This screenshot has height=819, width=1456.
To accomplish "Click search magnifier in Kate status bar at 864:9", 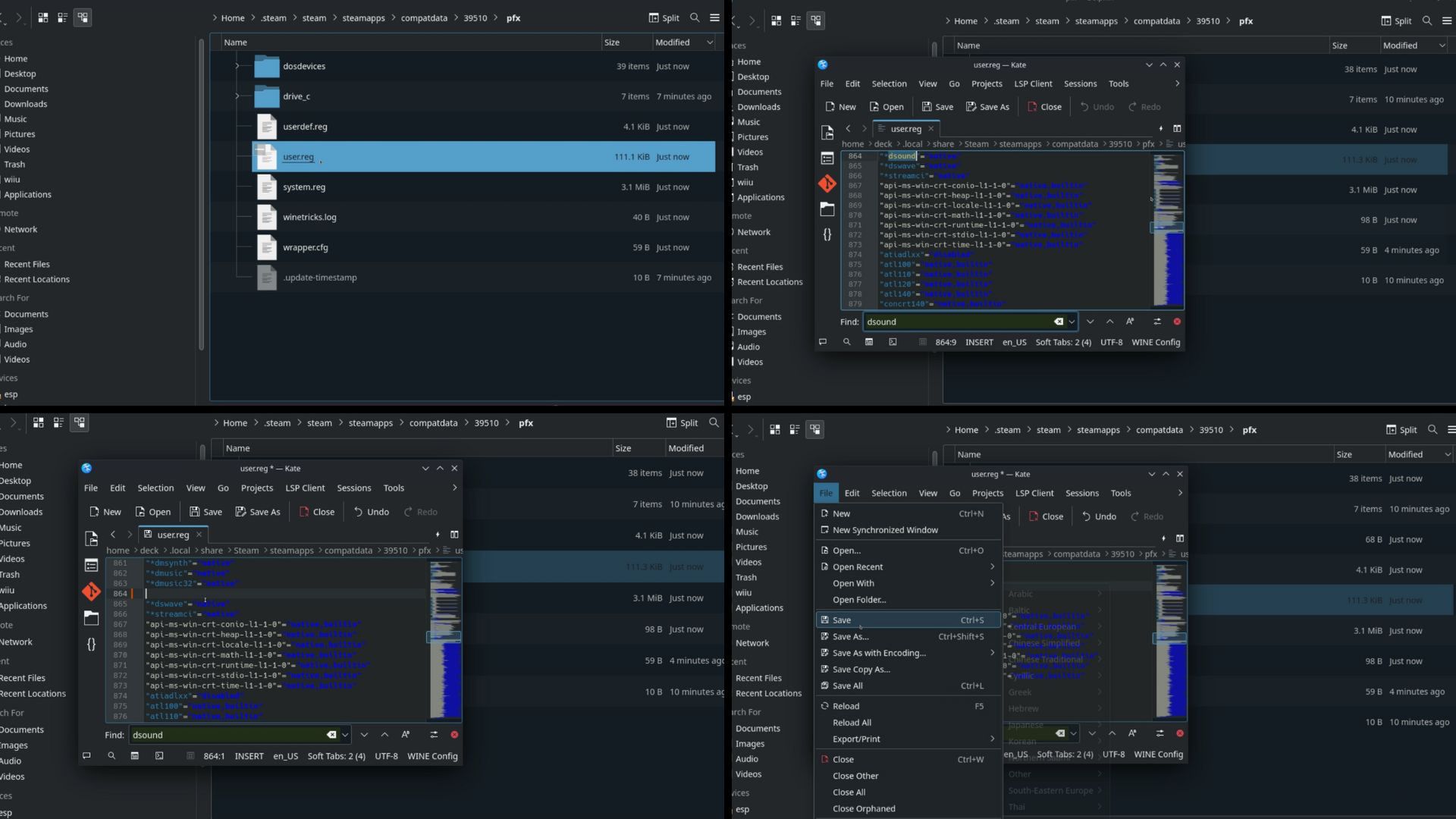I will click(846, 342).
